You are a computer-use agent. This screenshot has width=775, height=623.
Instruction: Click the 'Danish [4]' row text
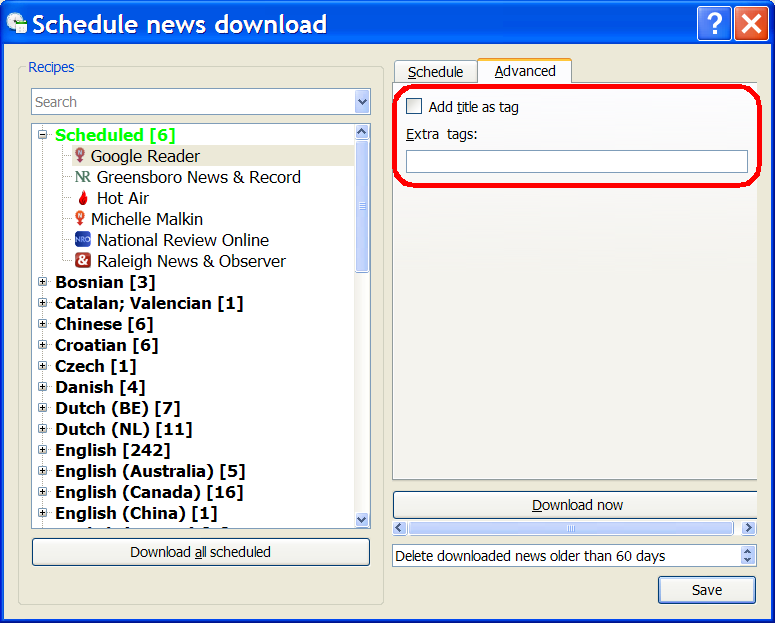(100, 387)
